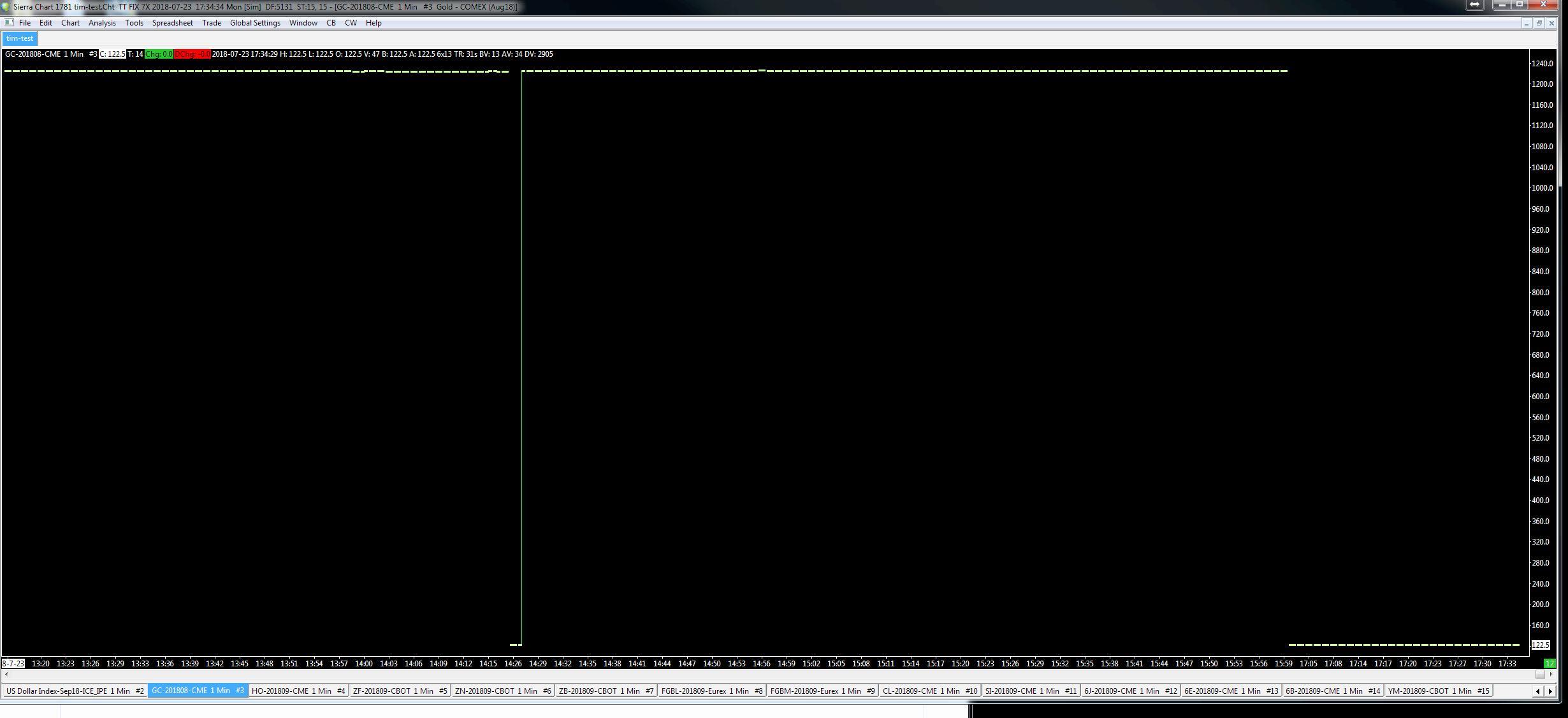1568x718 pixels.
Task: Select the FGBL-201809-Eurex 1 Min tab
Action: 711,691
